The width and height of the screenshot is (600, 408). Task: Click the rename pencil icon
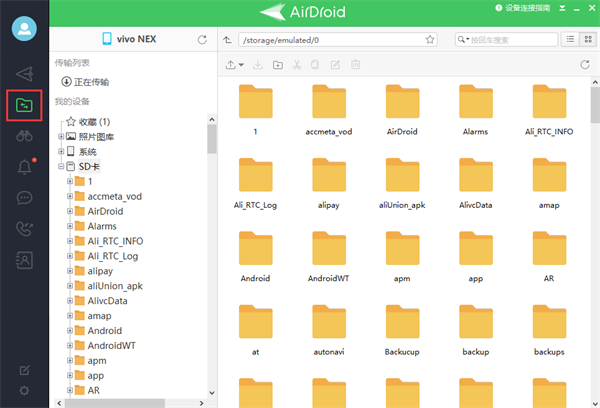pos(335,65)
